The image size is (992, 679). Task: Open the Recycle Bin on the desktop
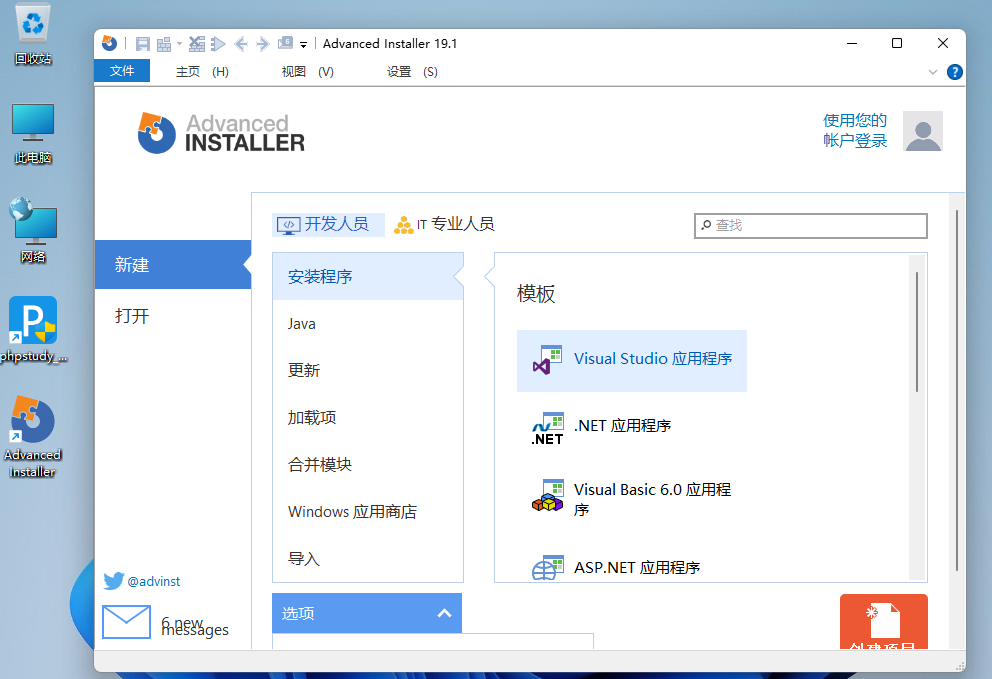pyautogui.click(x=33, y=35)
